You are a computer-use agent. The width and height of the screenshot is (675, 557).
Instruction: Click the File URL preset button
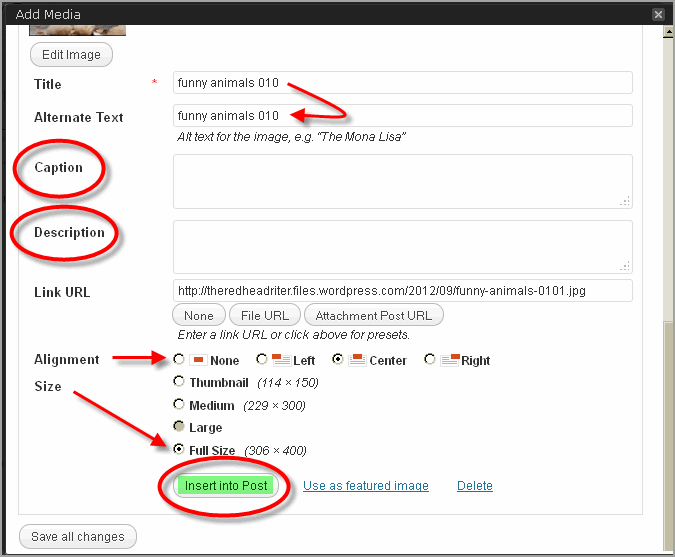click(x=265, y=315)
